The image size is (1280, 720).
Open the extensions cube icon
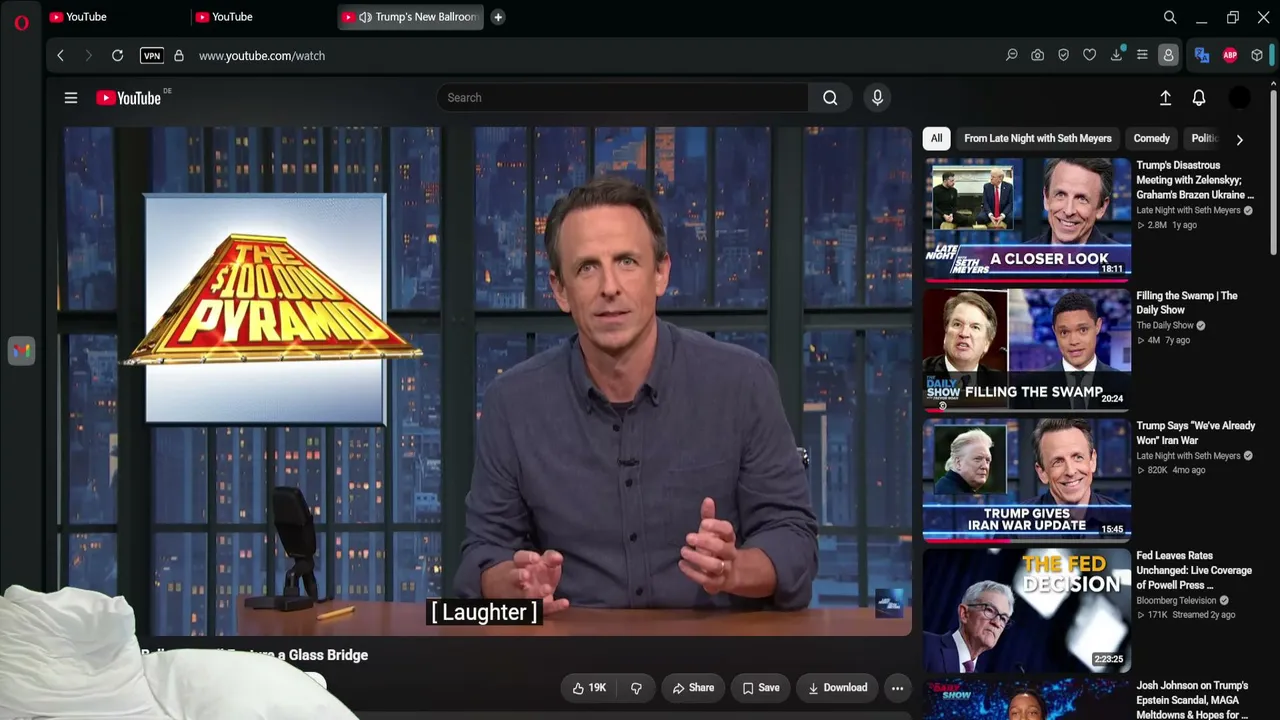pyautogui.click(x=1257, y=56)
